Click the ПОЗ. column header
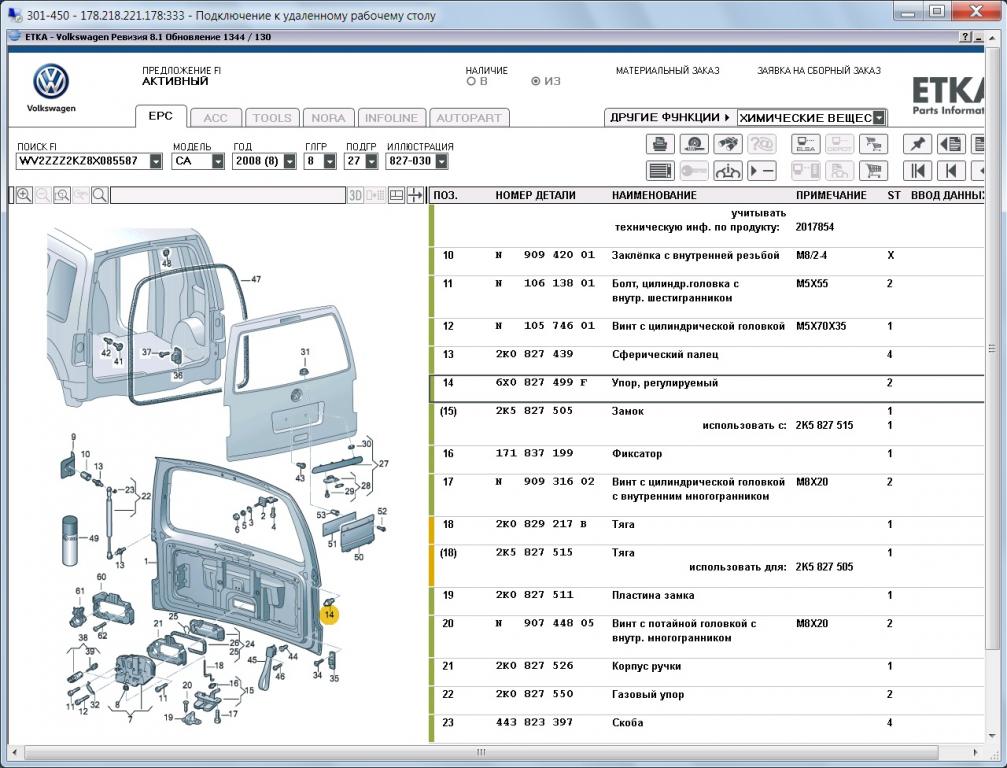 [x=446, y=195]
